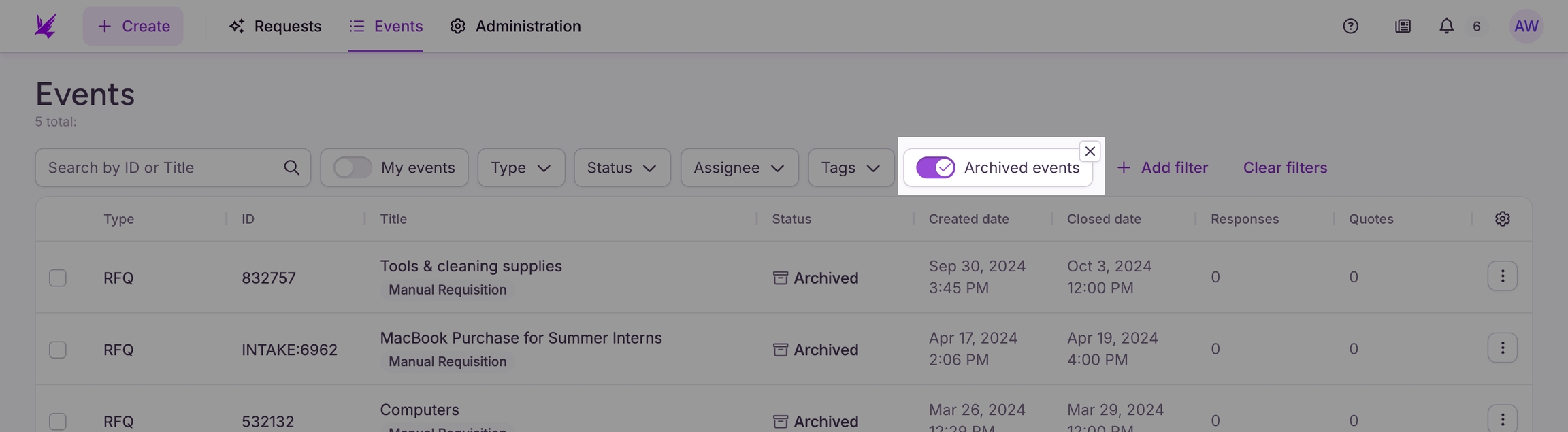
Task: Open table column settings gear
Action: 1502,219
